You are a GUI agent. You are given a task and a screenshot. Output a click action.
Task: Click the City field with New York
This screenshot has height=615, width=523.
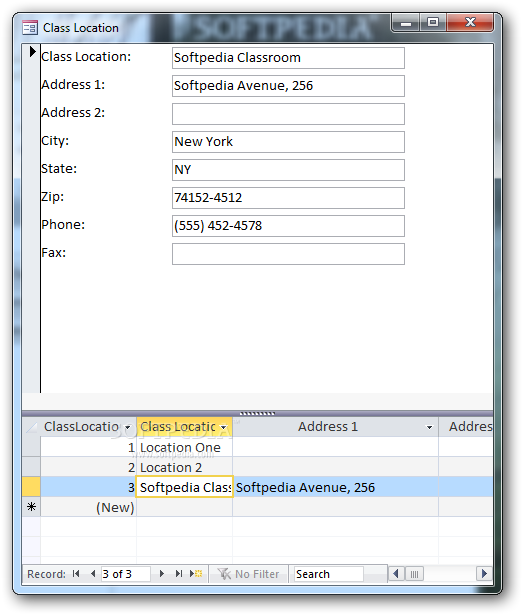pyautogui.click(x=288, y=142)
